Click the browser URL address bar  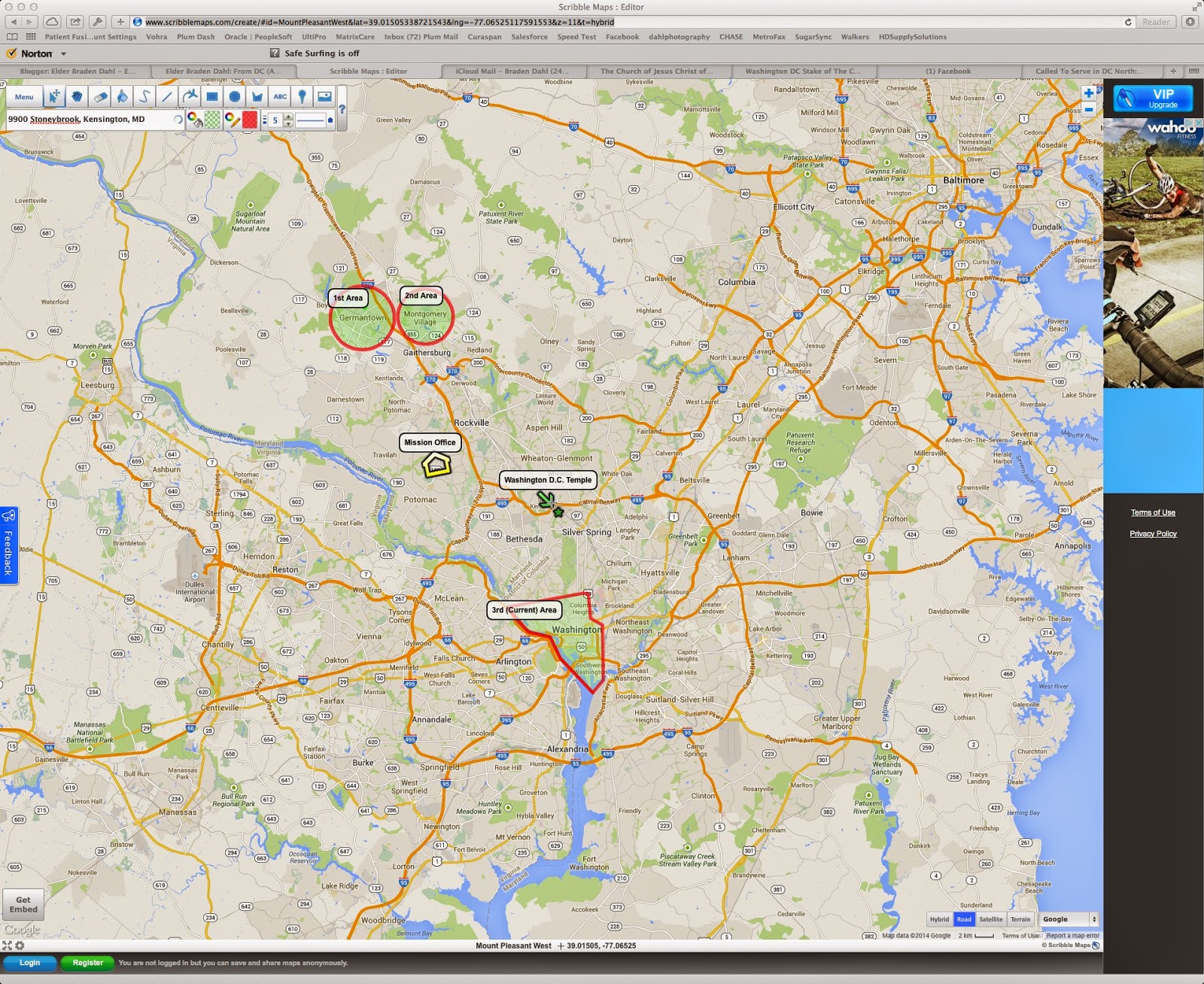(x=632, y=22)
